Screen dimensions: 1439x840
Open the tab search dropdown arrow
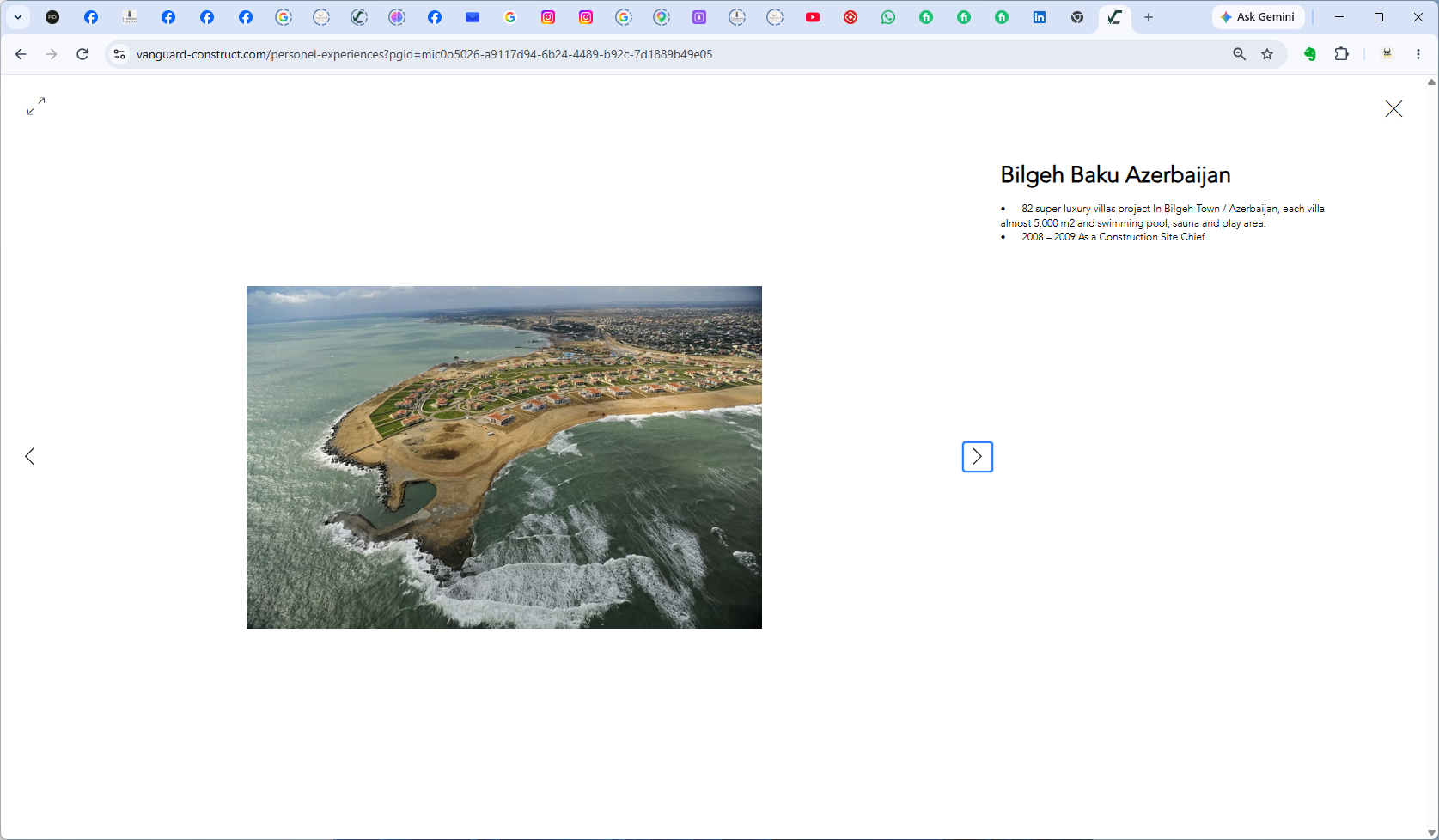(x=17, y=17)
